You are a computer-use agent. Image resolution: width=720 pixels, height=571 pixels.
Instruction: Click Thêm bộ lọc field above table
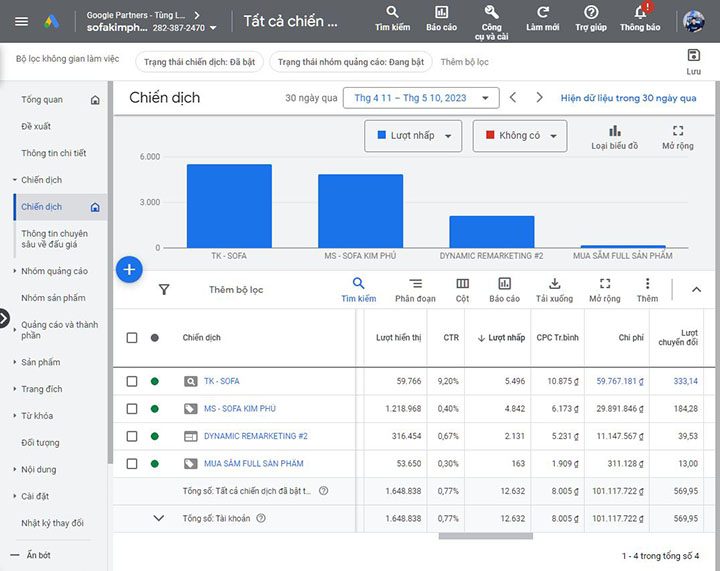[236, 290]
